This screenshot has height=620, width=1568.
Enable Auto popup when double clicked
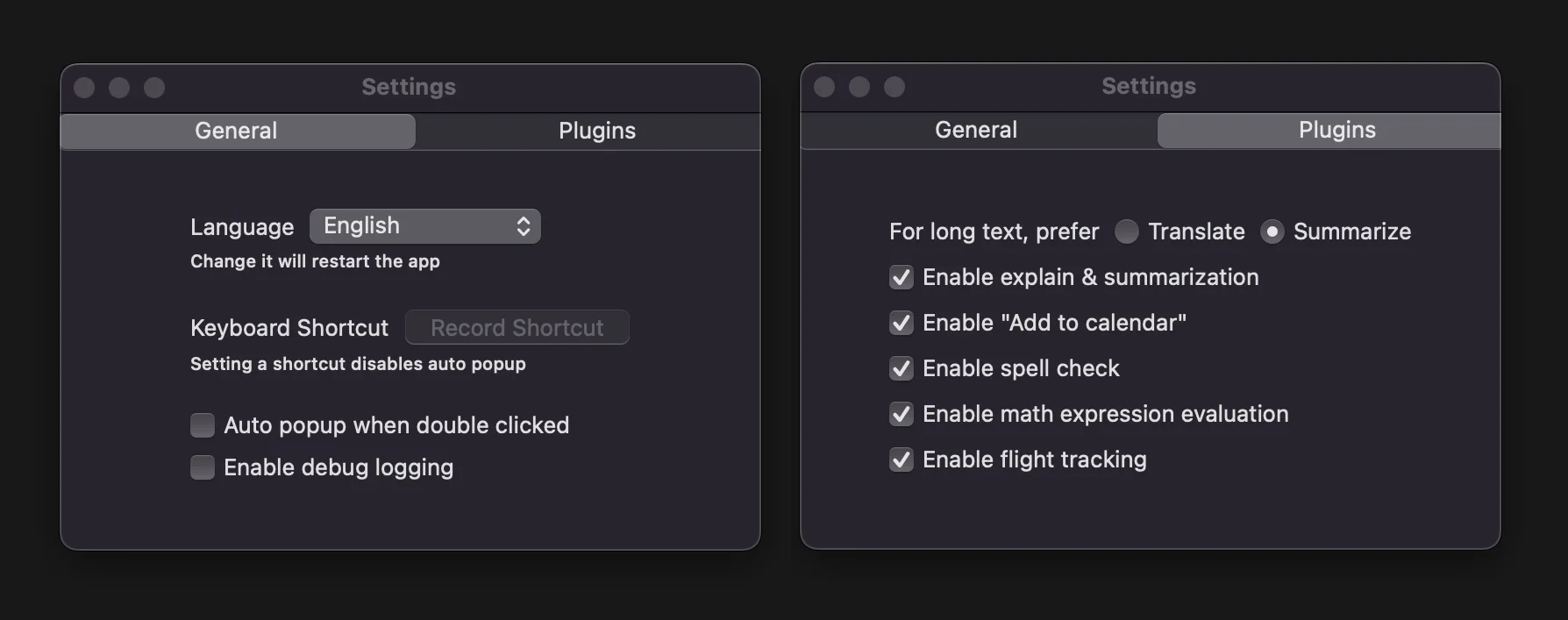(x=203, y=425)
